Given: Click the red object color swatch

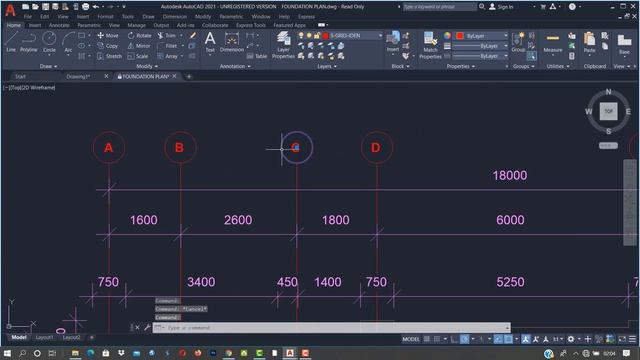Looking at the screenshot, I should (x=460, y=36).
